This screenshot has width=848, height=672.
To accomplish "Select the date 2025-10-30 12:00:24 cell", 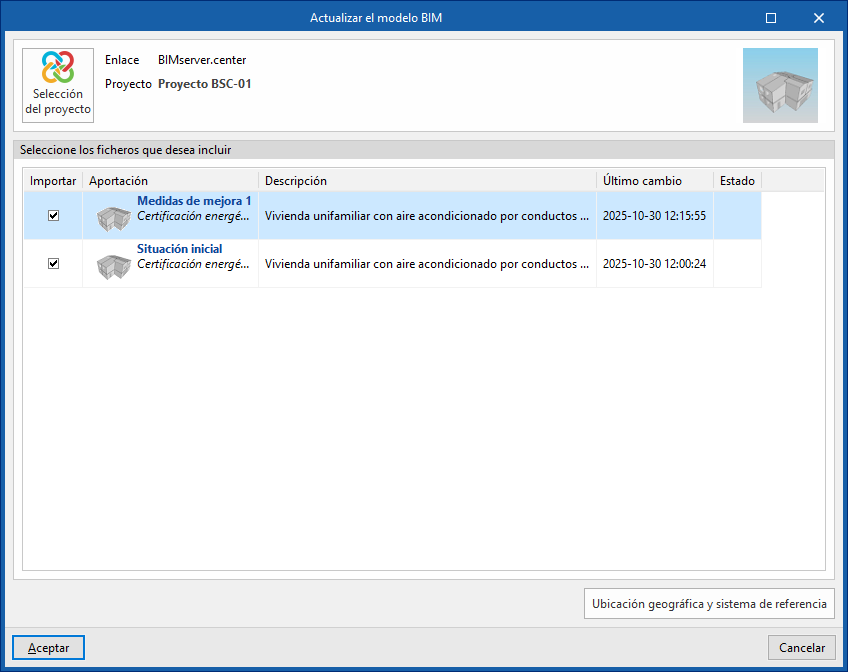I will click(x=654, y=264).
